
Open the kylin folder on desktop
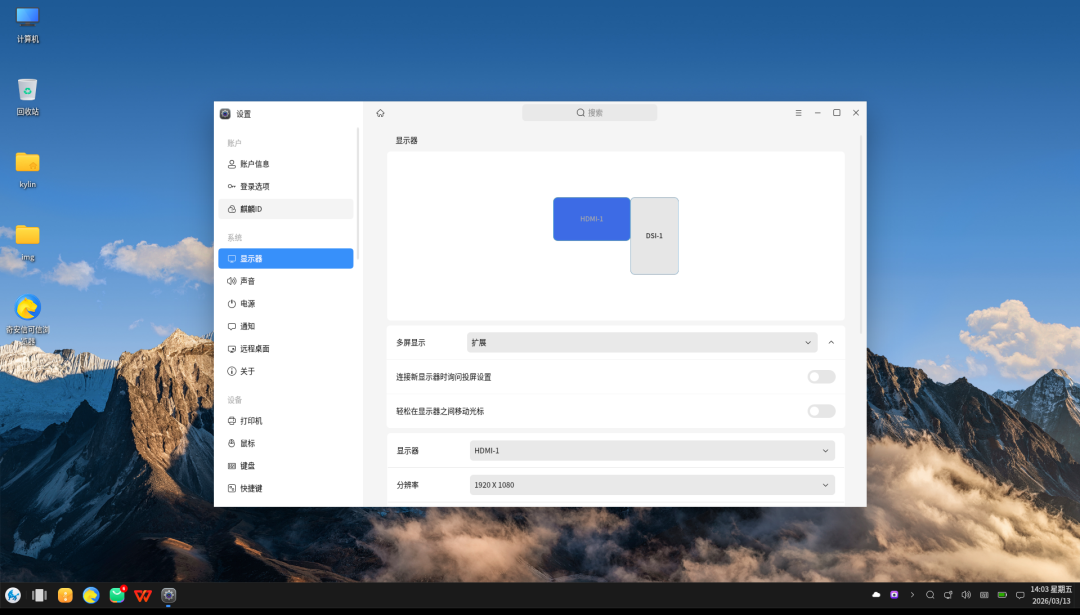point(28,170)
